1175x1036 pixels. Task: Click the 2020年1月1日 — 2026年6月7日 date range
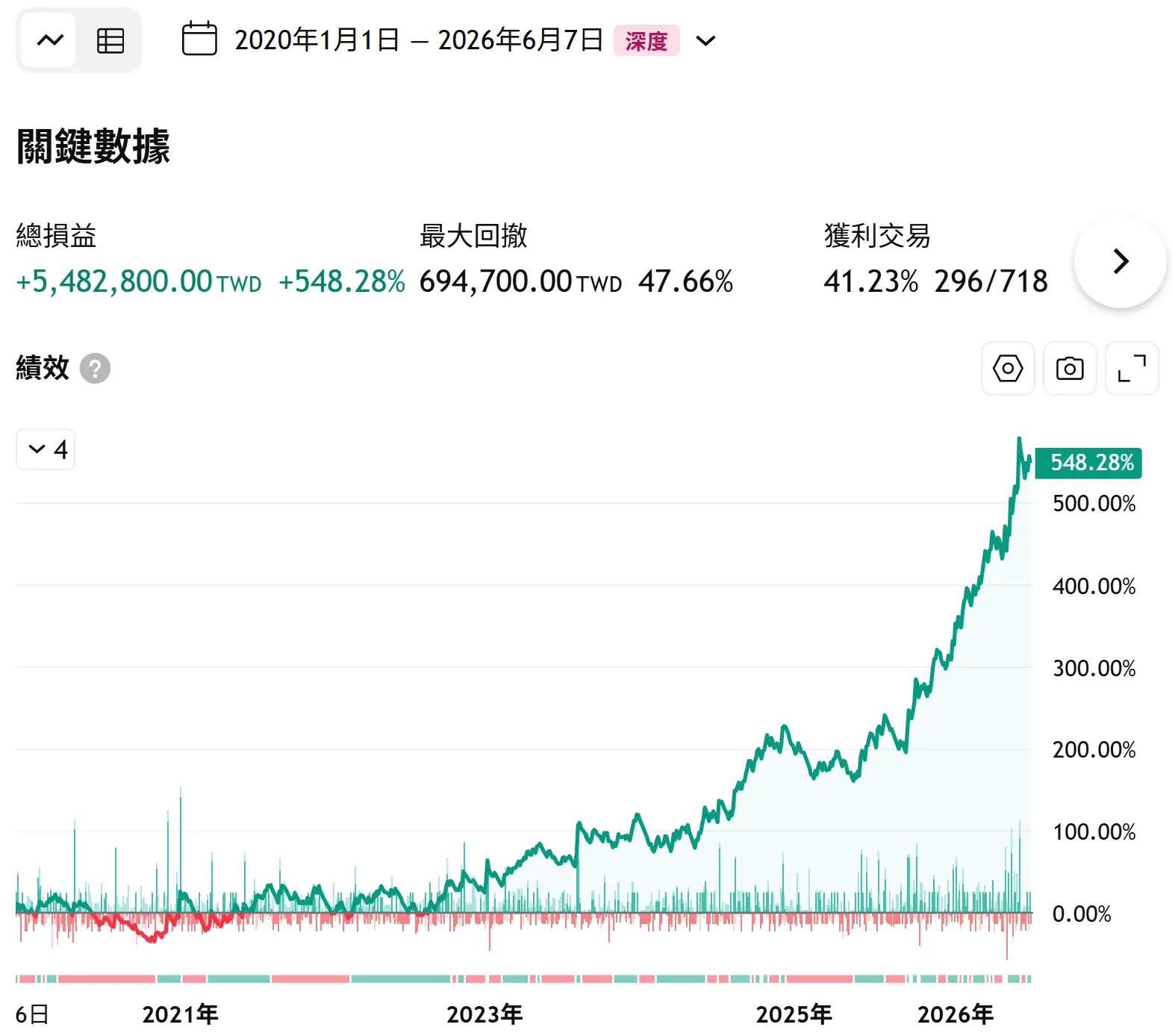[x=419, y=40]
